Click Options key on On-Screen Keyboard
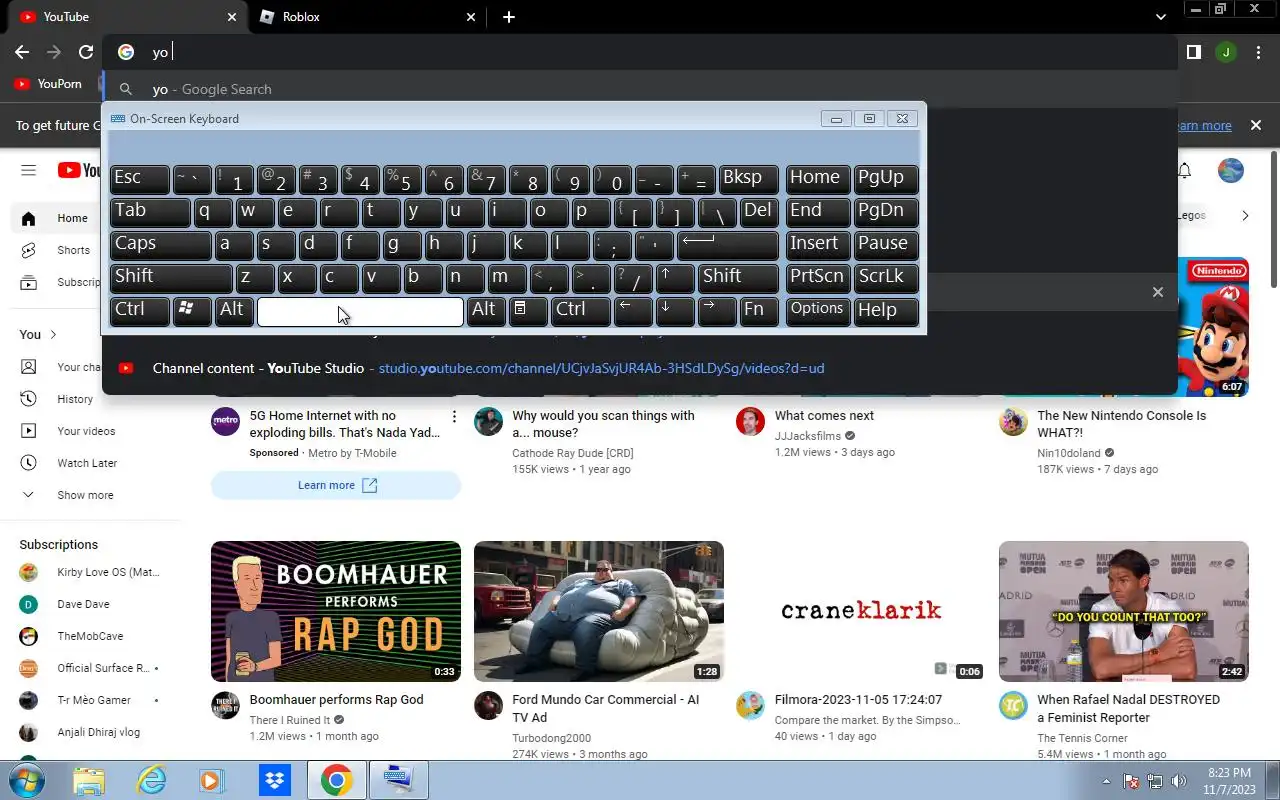 tap(818, 310)
